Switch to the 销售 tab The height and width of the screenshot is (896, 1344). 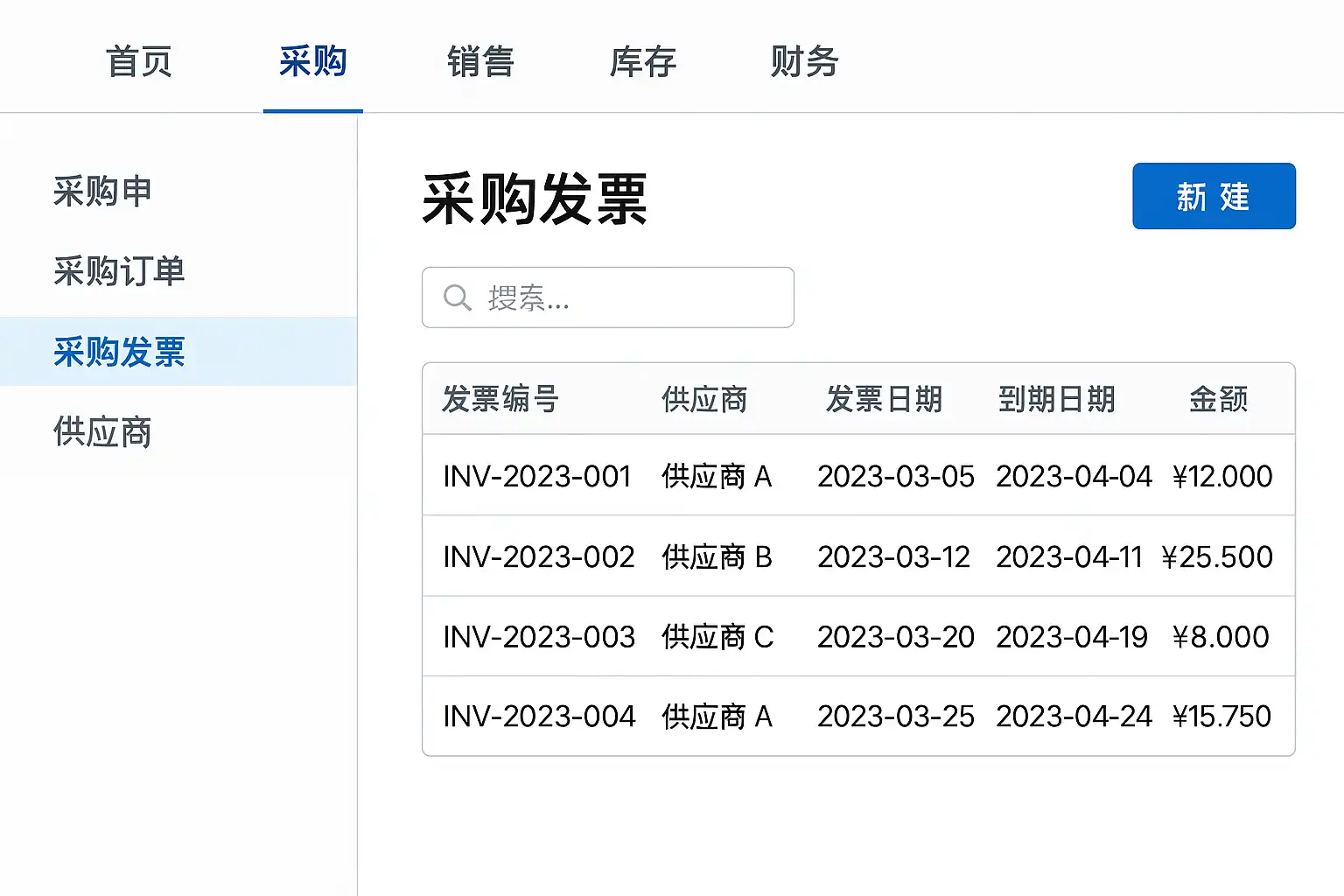[480, 62]
